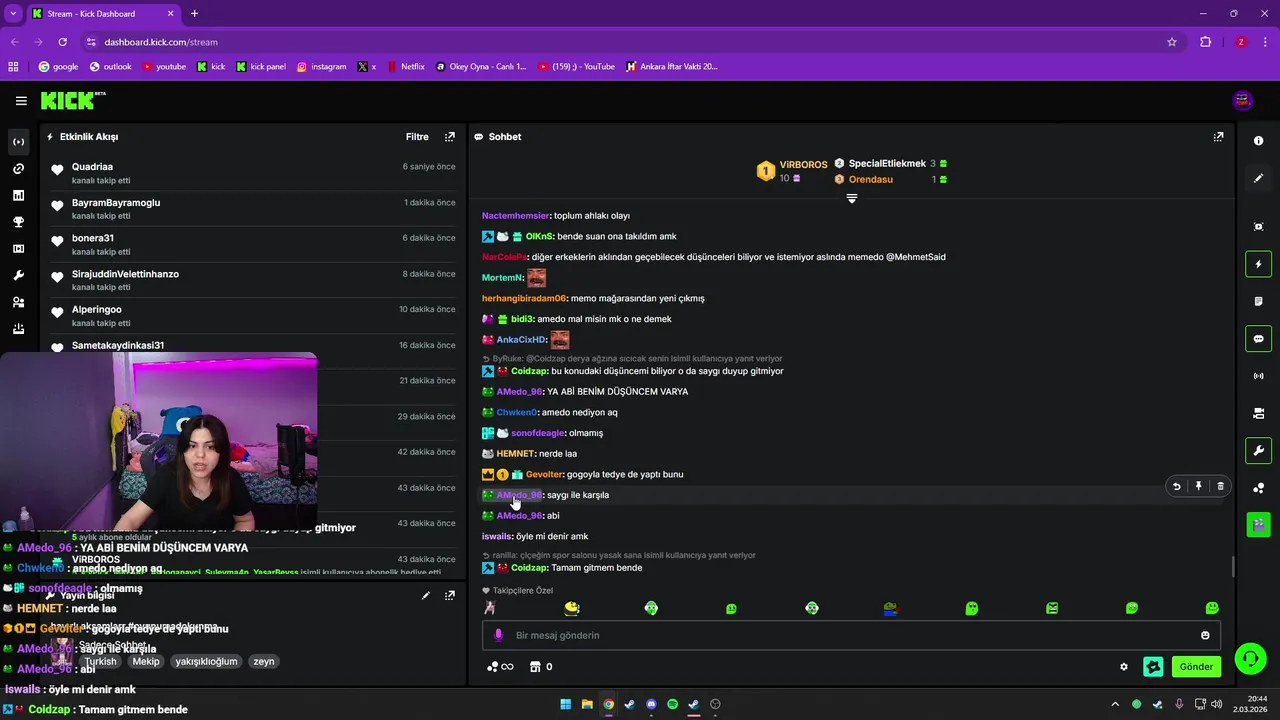Open the kick panel bookmark
This screenshot has height=720, width=1280.
pyautogui.click(x=261, y=67)
